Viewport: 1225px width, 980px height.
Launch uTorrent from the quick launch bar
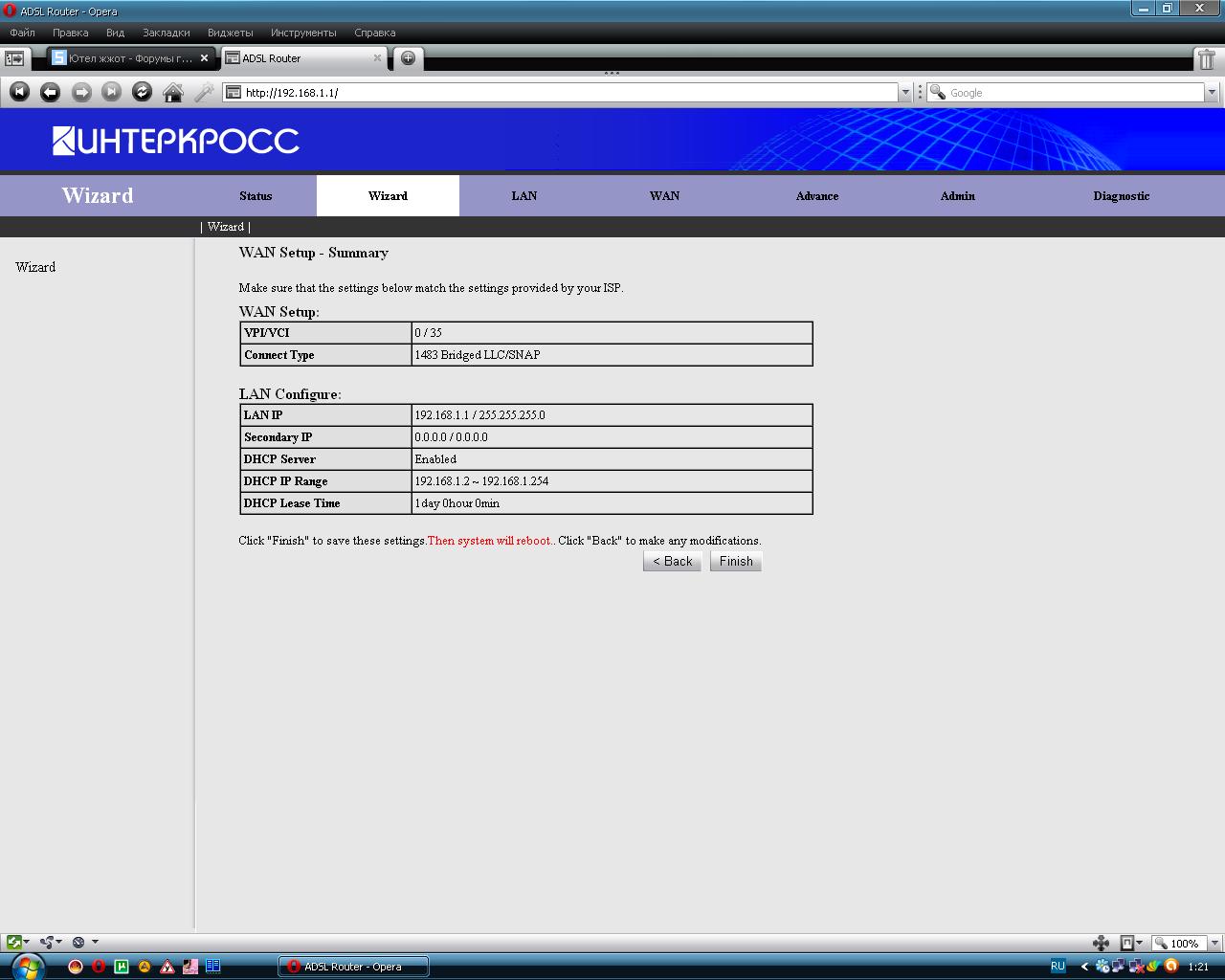coord(122,967)
